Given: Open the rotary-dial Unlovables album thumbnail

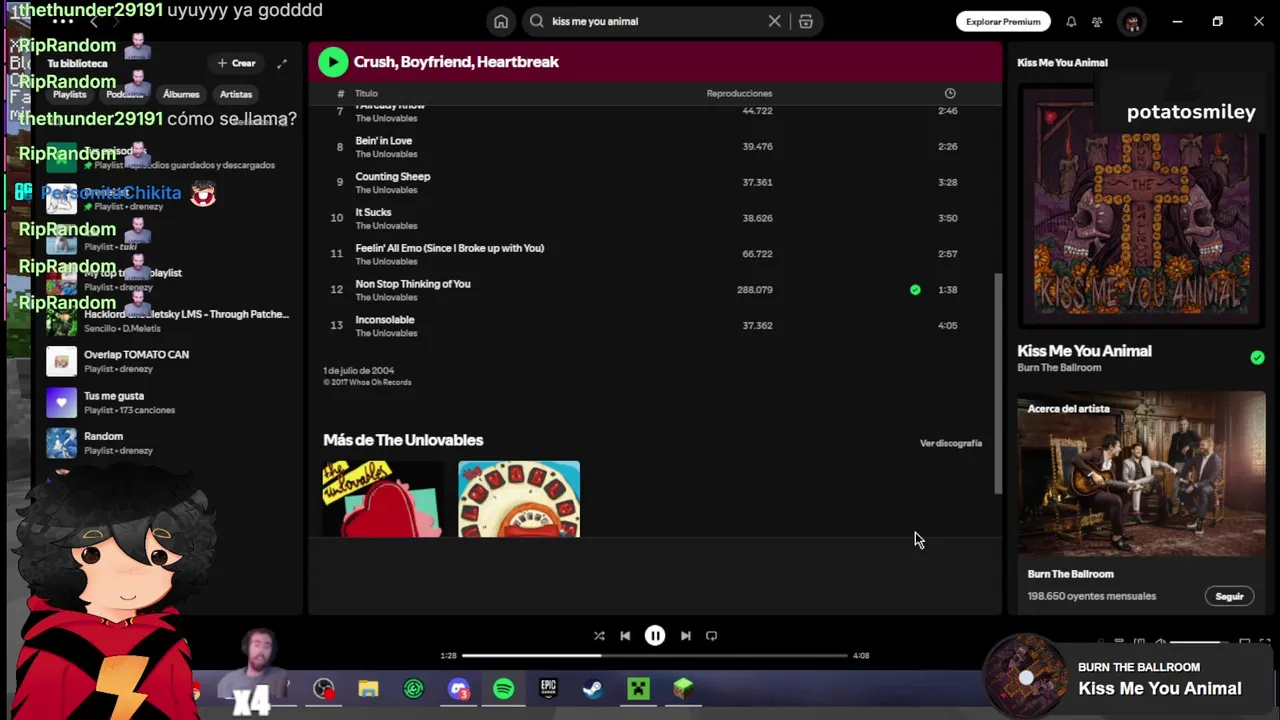Looking at the screenshot, I should 519,499.
